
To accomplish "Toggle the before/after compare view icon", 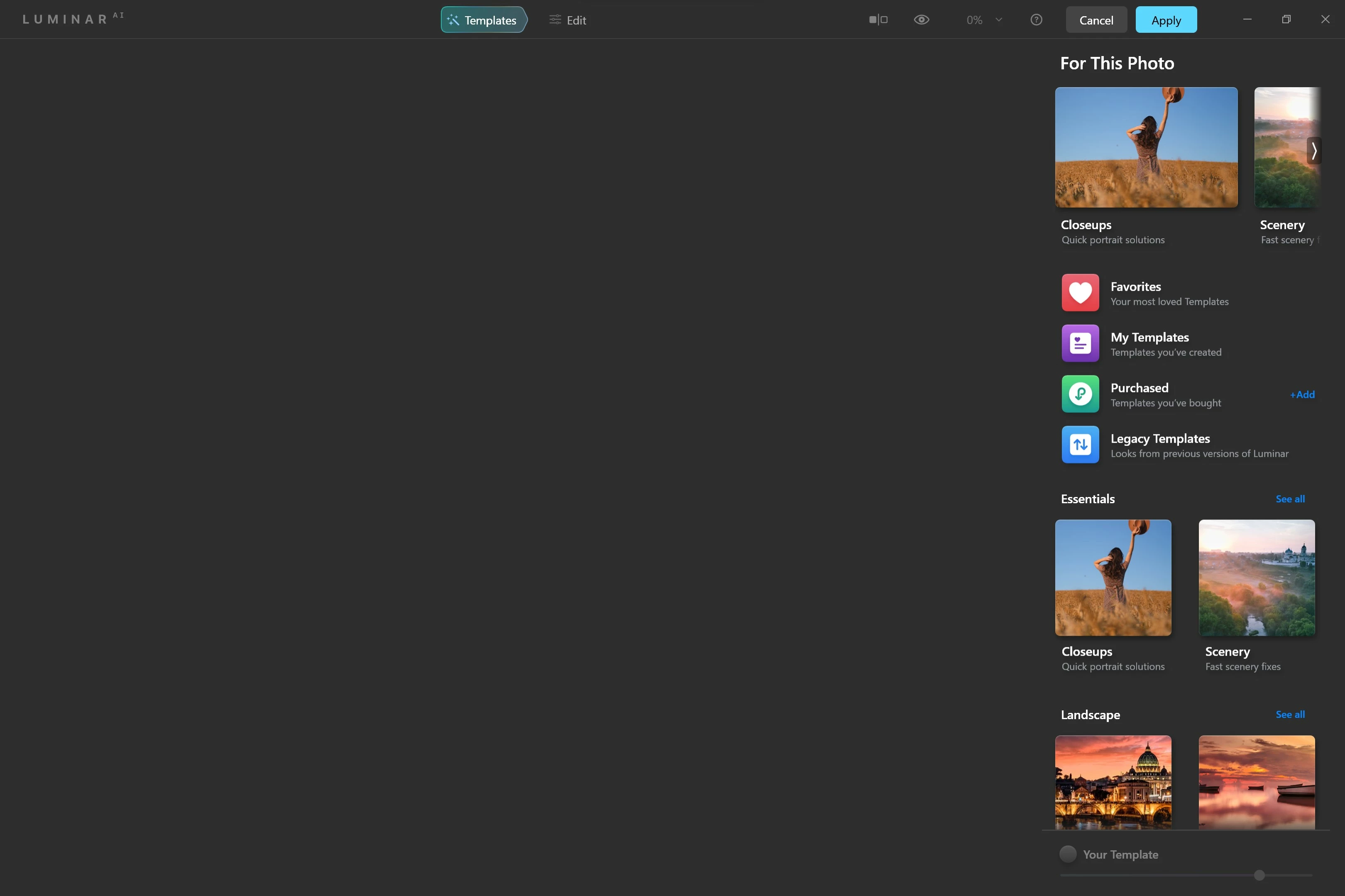I will point(878,20).
